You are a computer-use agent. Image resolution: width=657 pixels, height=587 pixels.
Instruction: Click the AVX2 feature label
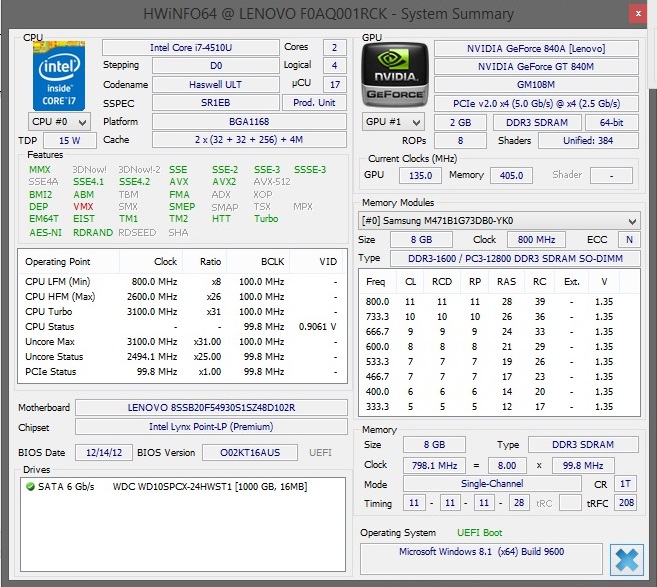(223, 182)
